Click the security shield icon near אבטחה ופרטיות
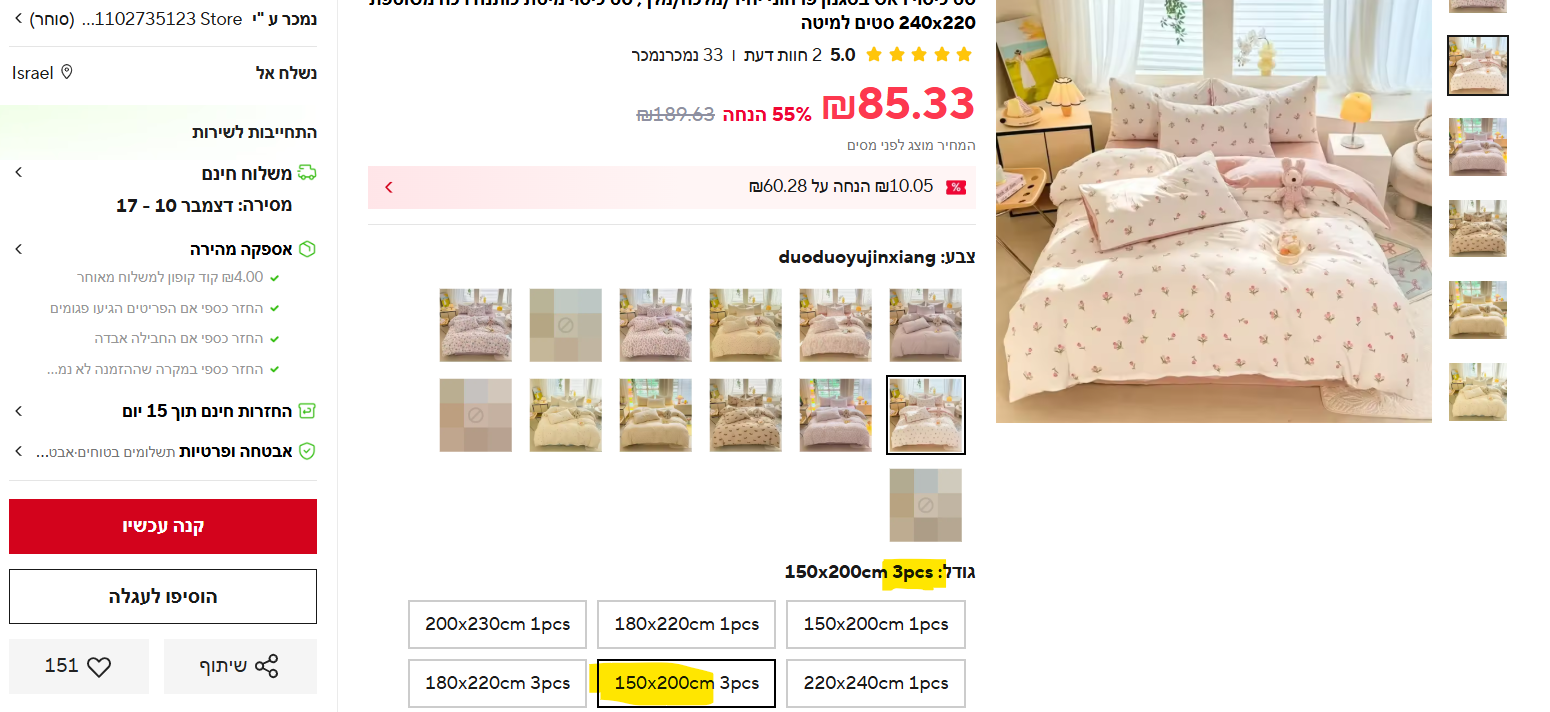The image size is (1550, 712). pos(307,452)
